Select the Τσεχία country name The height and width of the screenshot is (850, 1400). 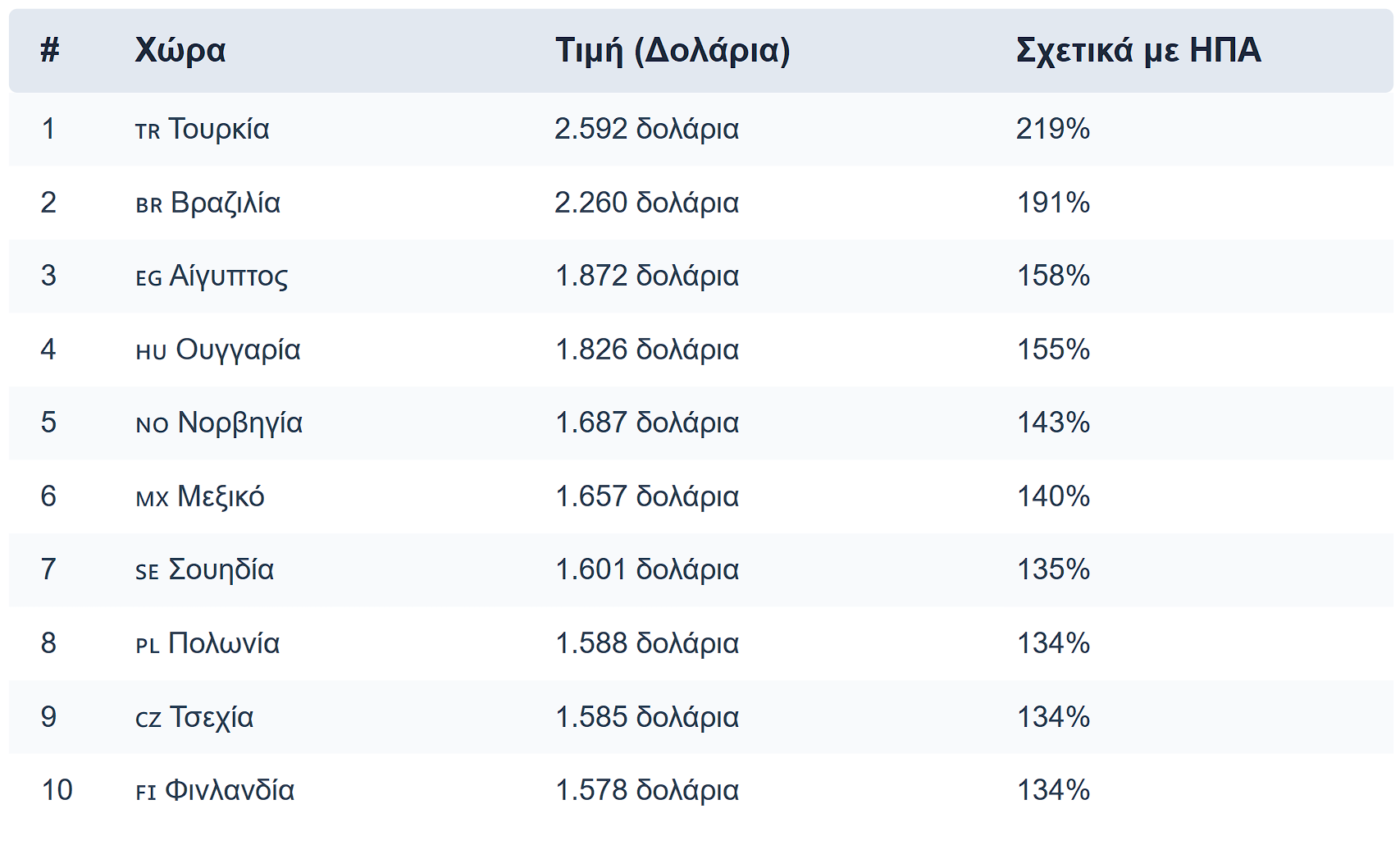click(x=212, y=717)
